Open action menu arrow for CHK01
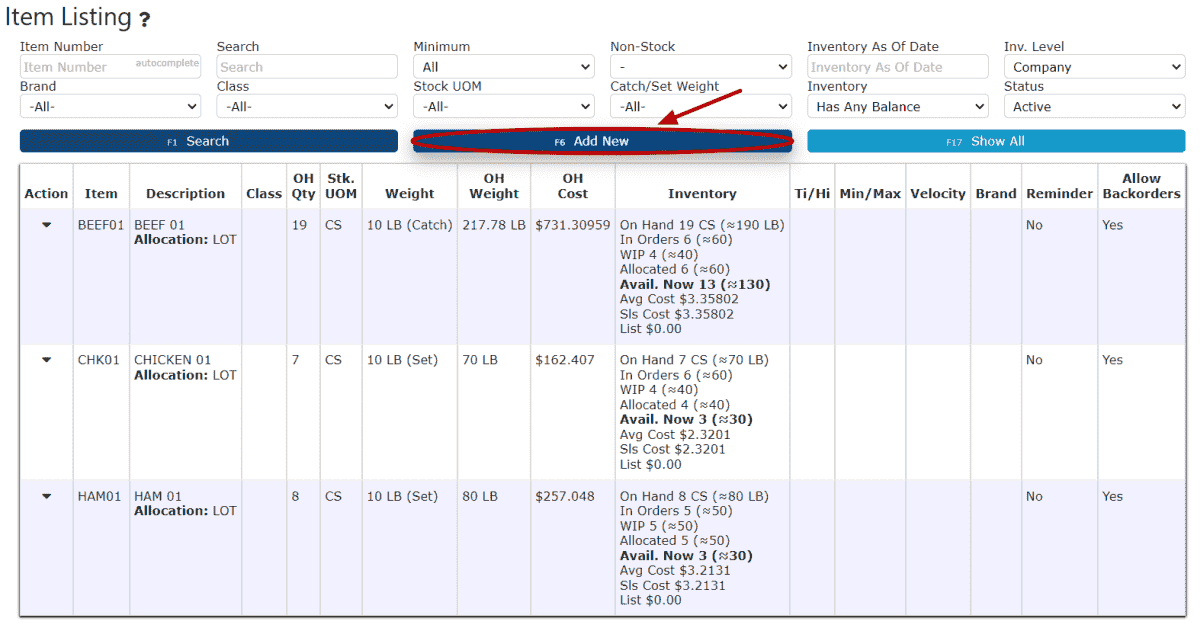1200x628 pixels. [46, 360]
